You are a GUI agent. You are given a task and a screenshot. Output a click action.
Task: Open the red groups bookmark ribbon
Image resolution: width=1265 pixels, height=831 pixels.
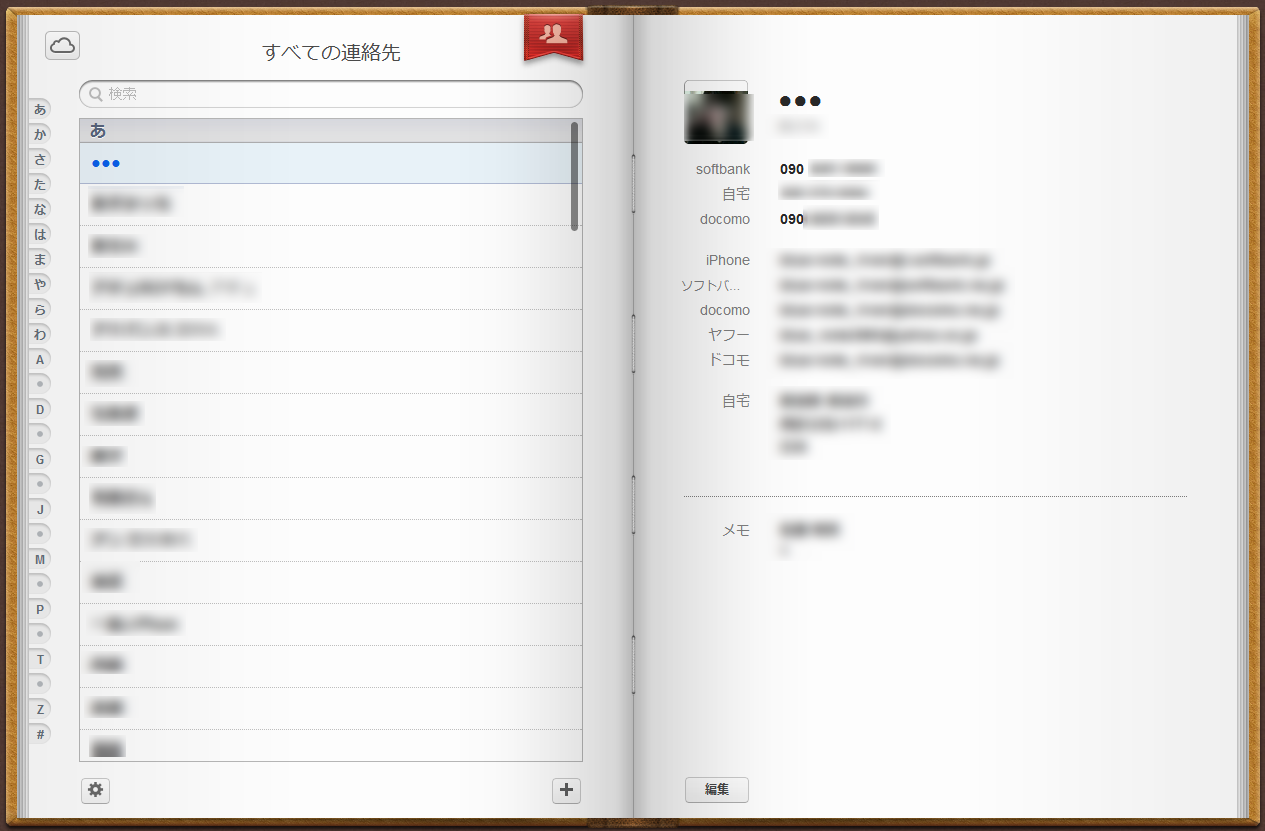coord(553,36)
